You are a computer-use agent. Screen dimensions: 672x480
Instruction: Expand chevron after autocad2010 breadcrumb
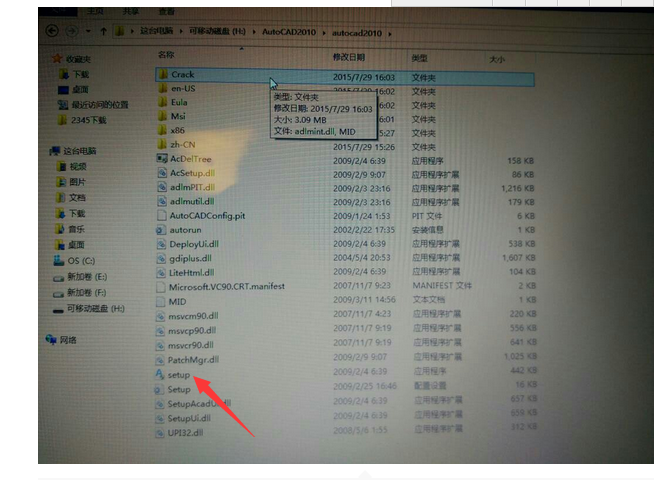click(x=390, y=33)
